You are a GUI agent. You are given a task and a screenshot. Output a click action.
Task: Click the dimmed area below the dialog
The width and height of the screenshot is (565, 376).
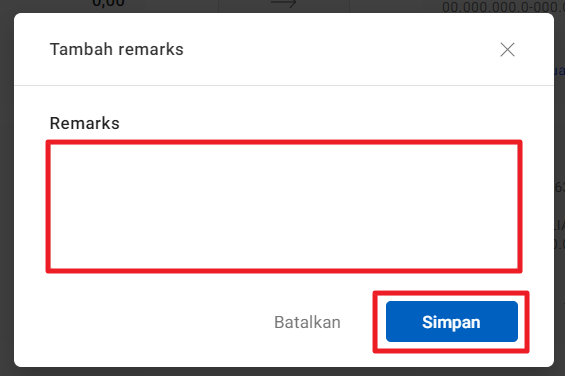click(x=282, y=372)
